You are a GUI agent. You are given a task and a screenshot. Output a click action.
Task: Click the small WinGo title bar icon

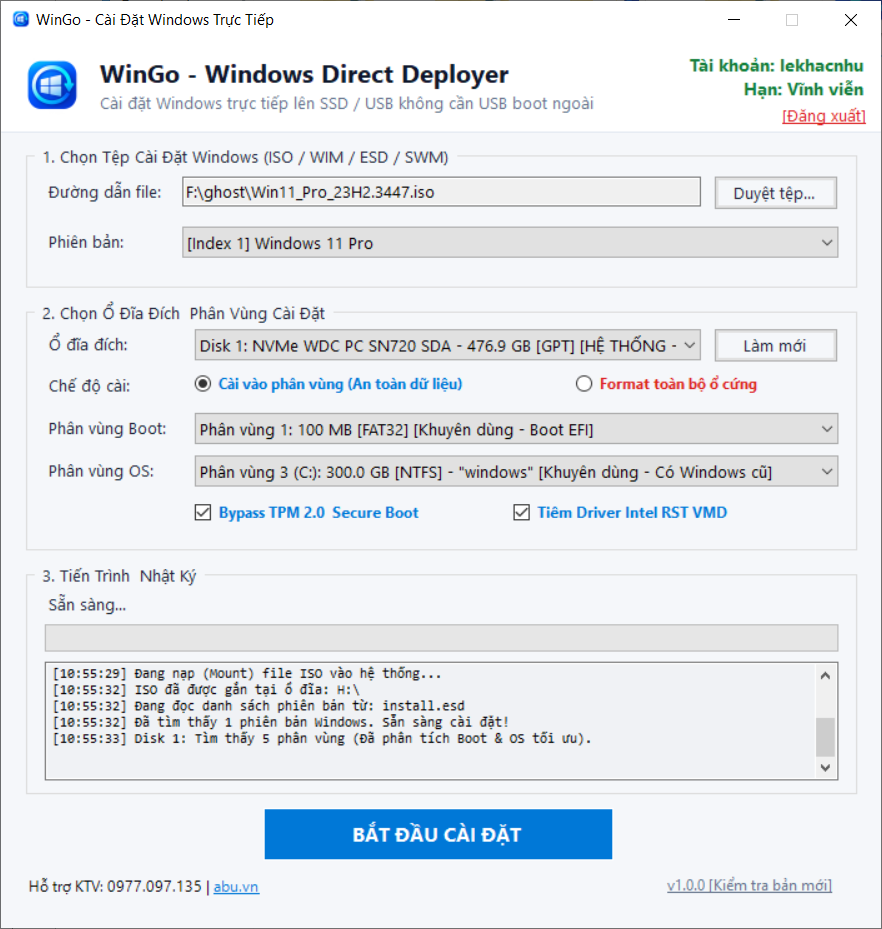21,20
